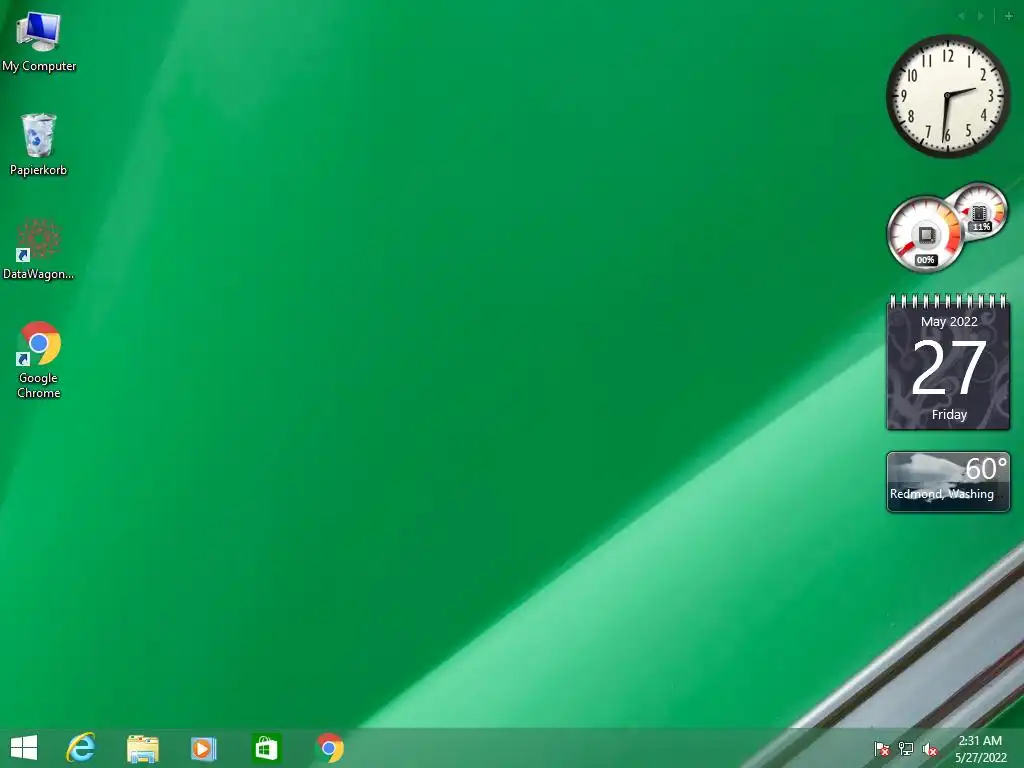Click the sidebar previous page arrow
This screenshot has height=768, width=1024.
point(962,16)
